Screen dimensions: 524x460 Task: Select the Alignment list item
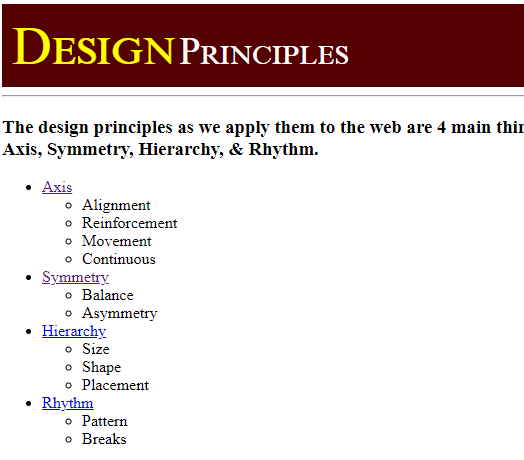tap(116, 205)
